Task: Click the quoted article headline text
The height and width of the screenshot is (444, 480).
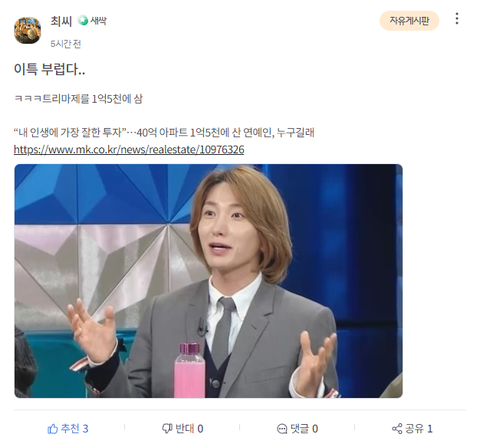Action: (x=164, y=133)
